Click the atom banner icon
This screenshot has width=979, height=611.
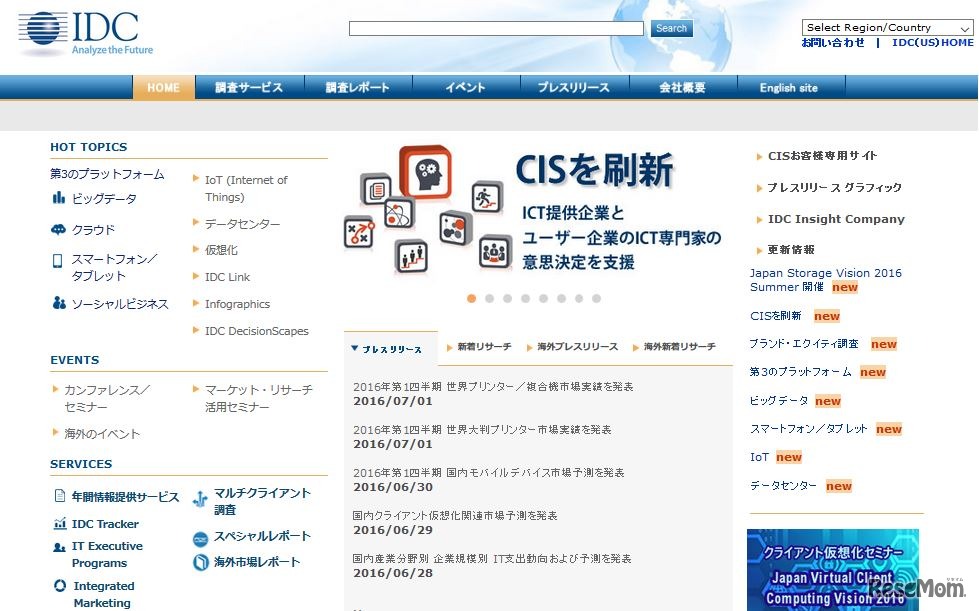[399, 214]
